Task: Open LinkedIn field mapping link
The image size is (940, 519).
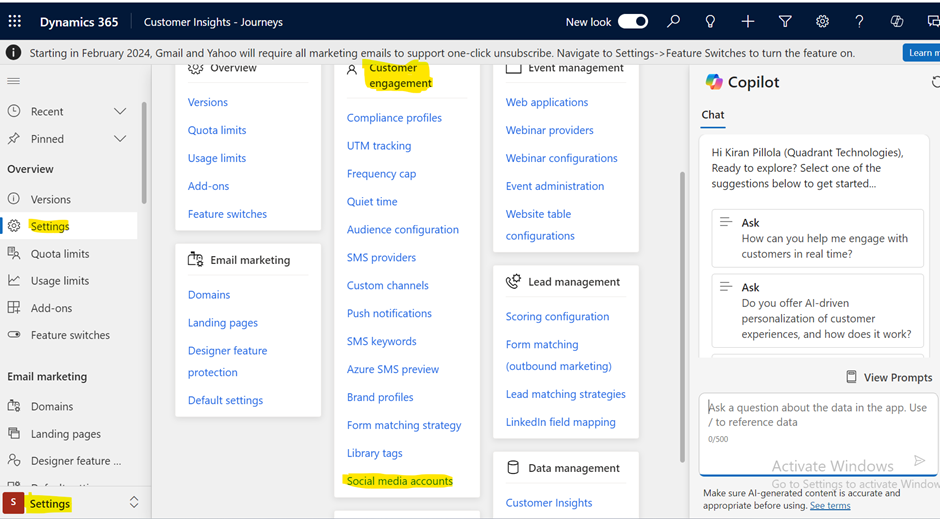Action: click(x=560, y=422)
